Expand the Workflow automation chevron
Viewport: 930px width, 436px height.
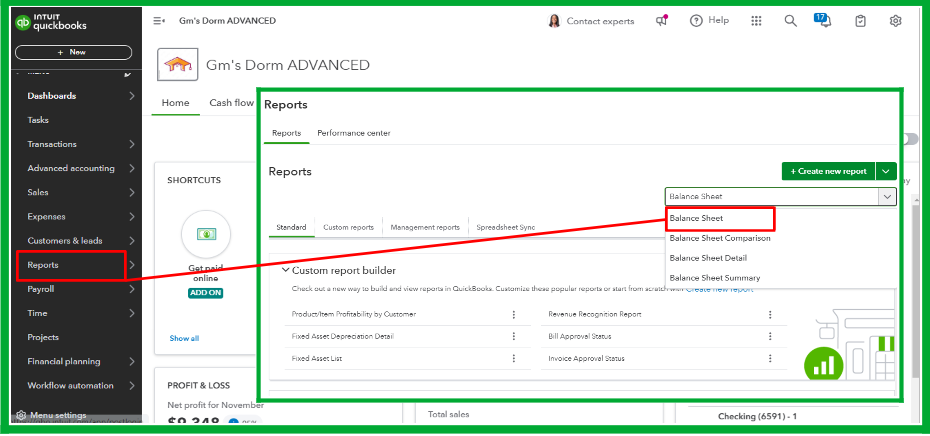pos(132,386)
